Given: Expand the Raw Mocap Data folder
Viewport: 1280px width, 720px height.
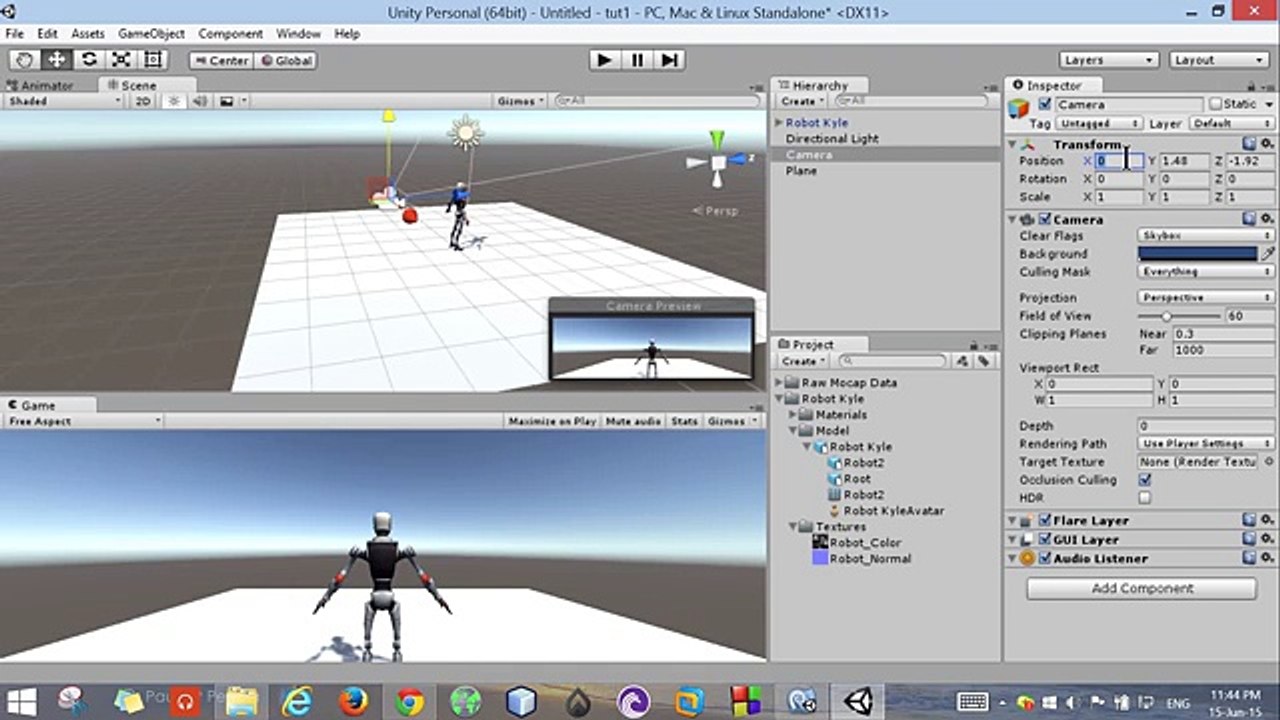Looking at the screenshot, I should 779,382.
